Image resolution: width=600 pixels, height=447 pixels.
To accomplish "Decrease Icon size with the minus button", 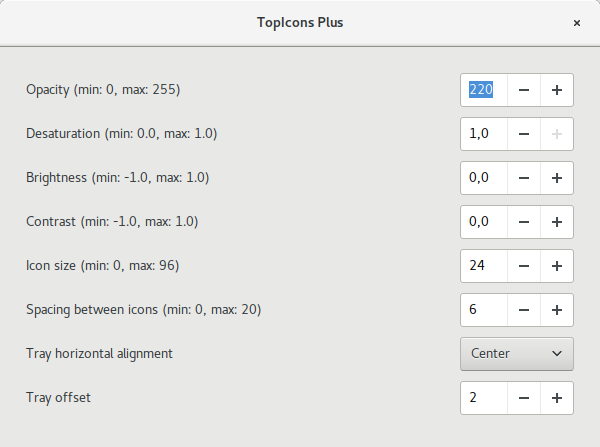I will 524,266.
